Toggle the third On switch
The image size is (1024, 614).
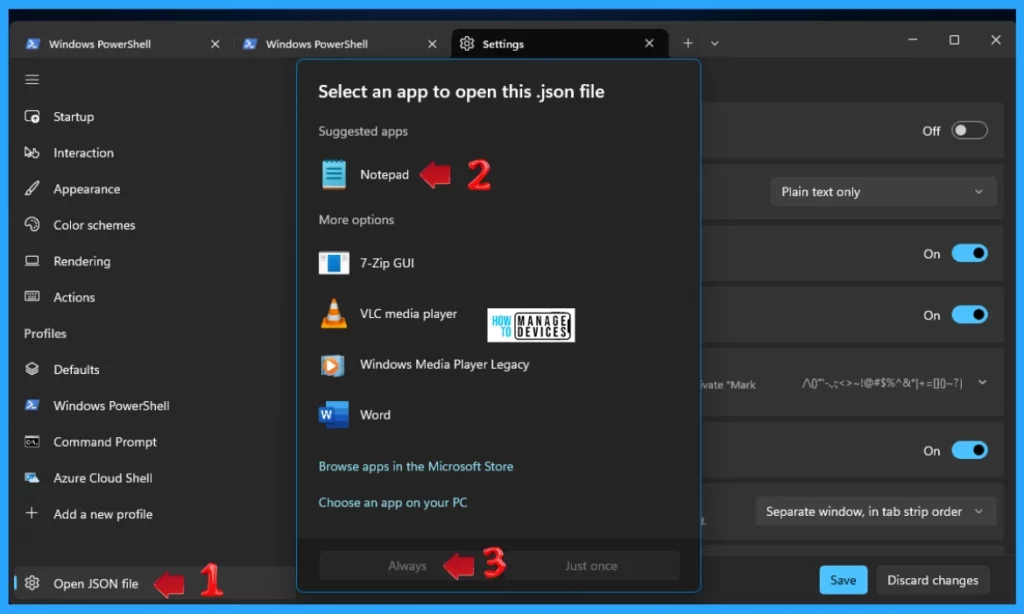(969, 450)
